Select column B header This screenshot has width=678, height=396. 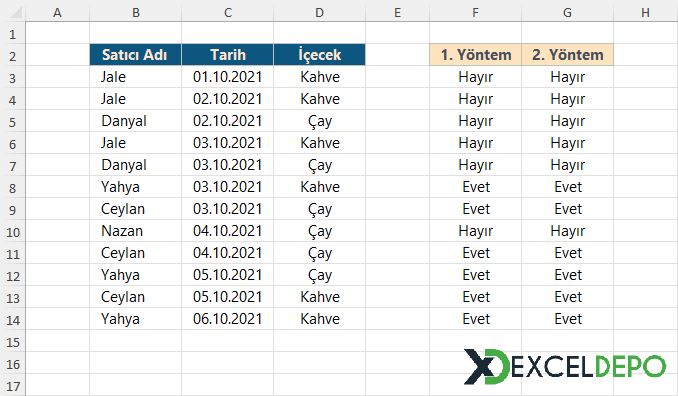click(136, 13)
